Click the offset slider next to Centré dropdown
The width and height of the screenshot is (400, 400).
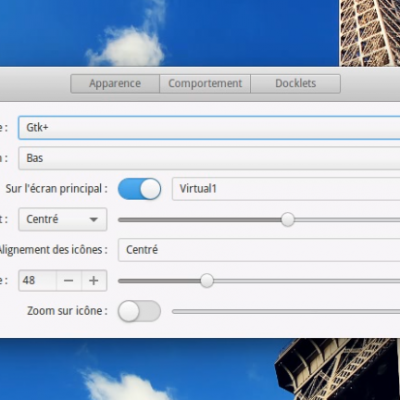(259, 220)
